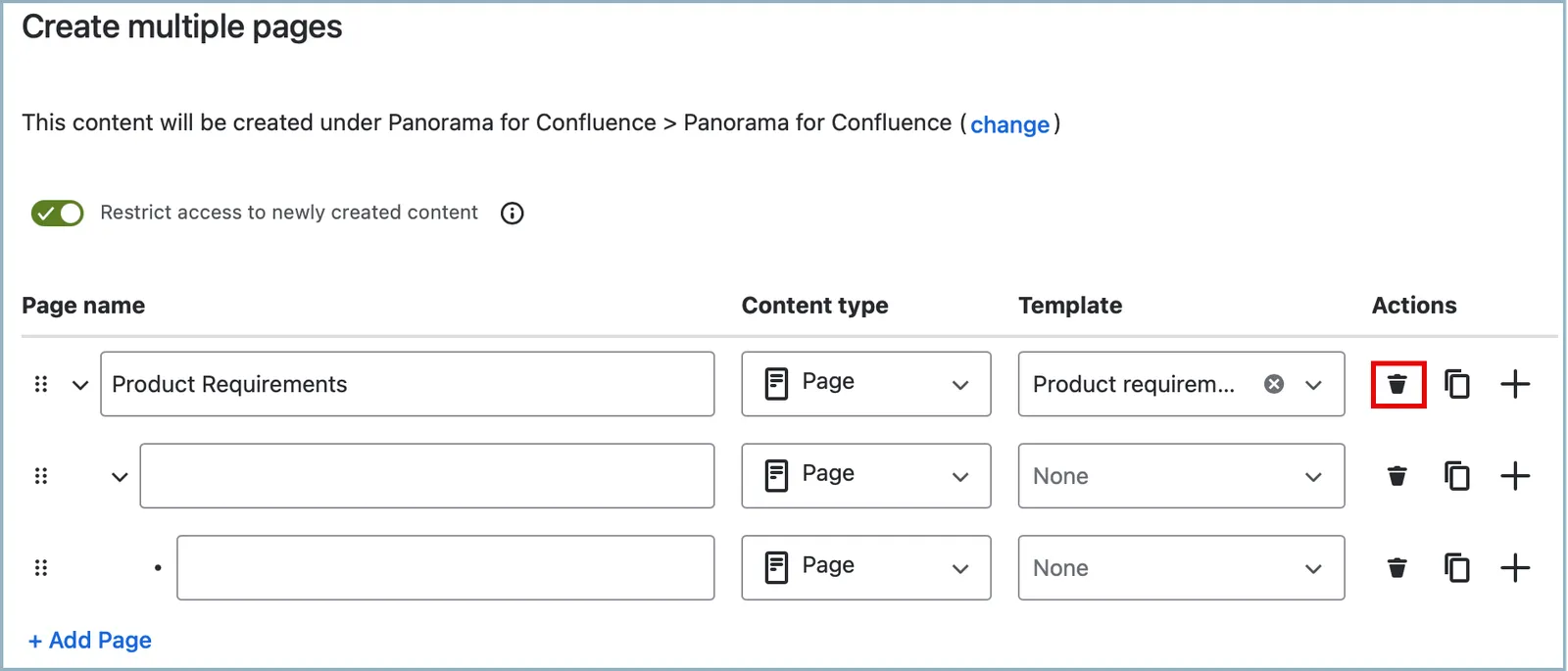Delete the Product Requirements row
The image size is (1568, 671).
1397,384
